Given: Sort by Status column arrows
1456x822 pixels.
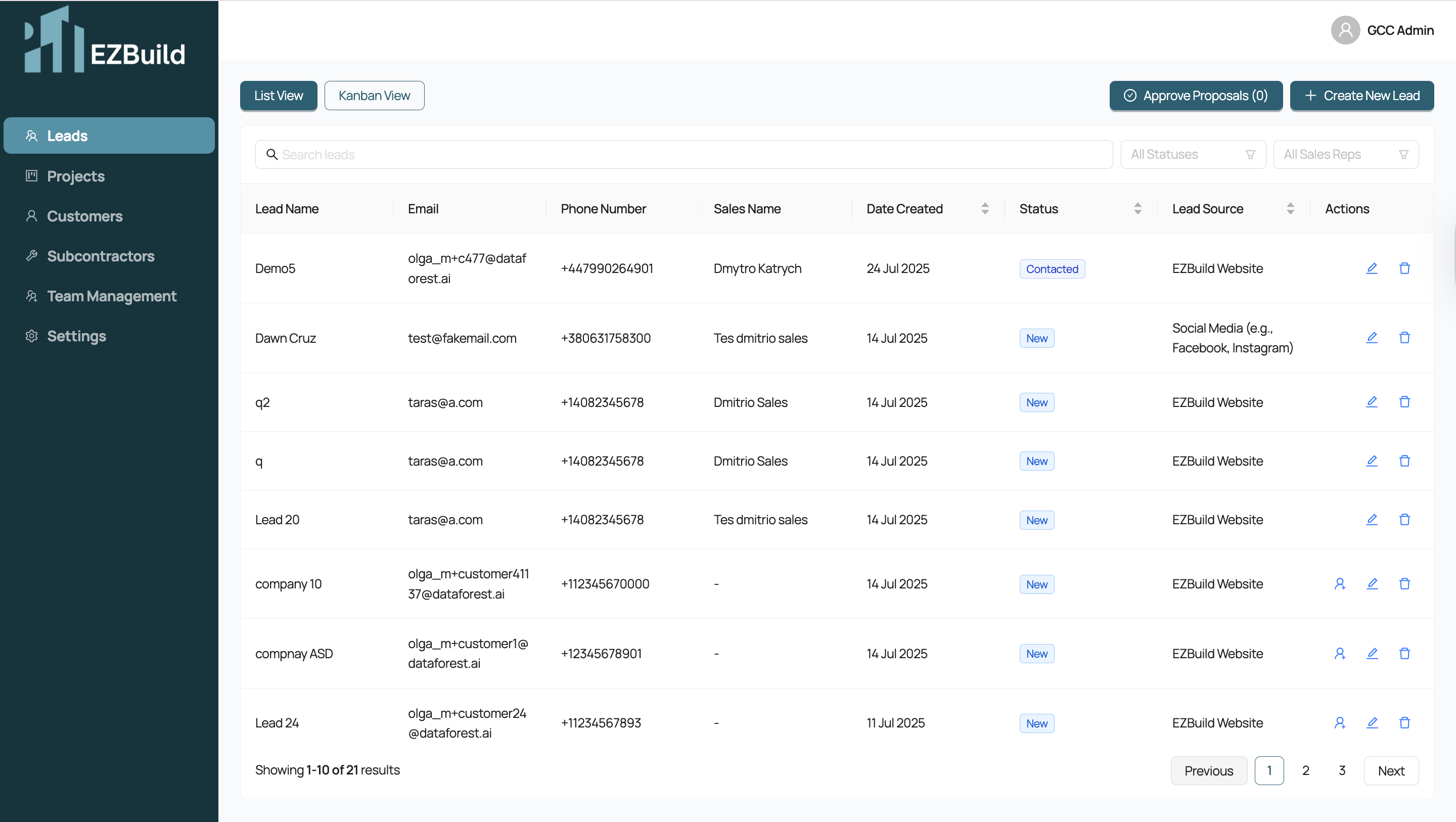Looking at the screenshot, I should point(1138,209).
